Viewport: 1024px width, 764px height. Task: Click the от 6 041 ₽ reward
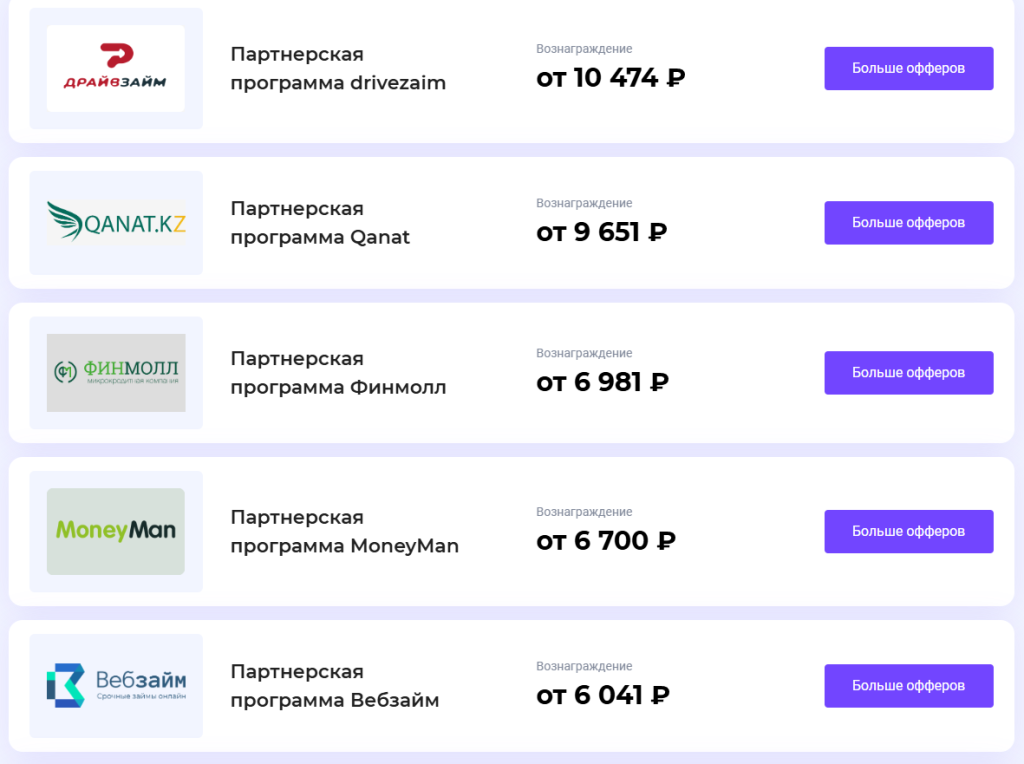602,696
